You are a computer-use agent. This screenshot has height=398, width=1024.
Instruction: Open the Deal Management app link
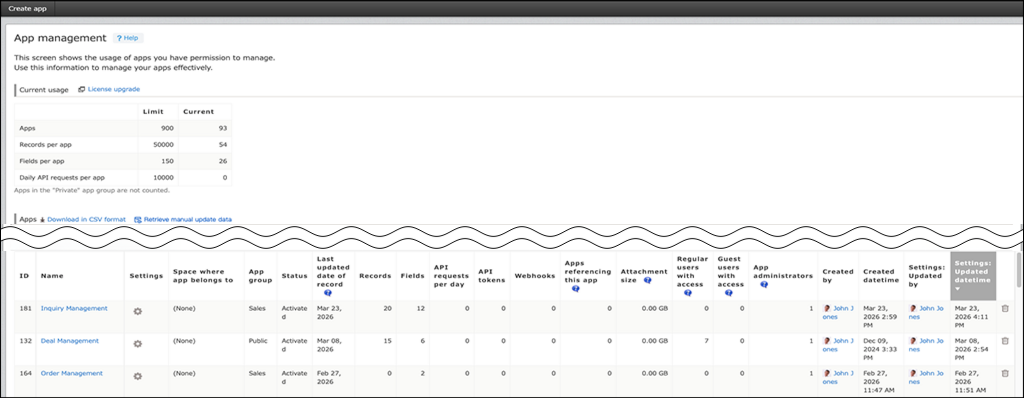pyautogui.click(x=70, y=340)
